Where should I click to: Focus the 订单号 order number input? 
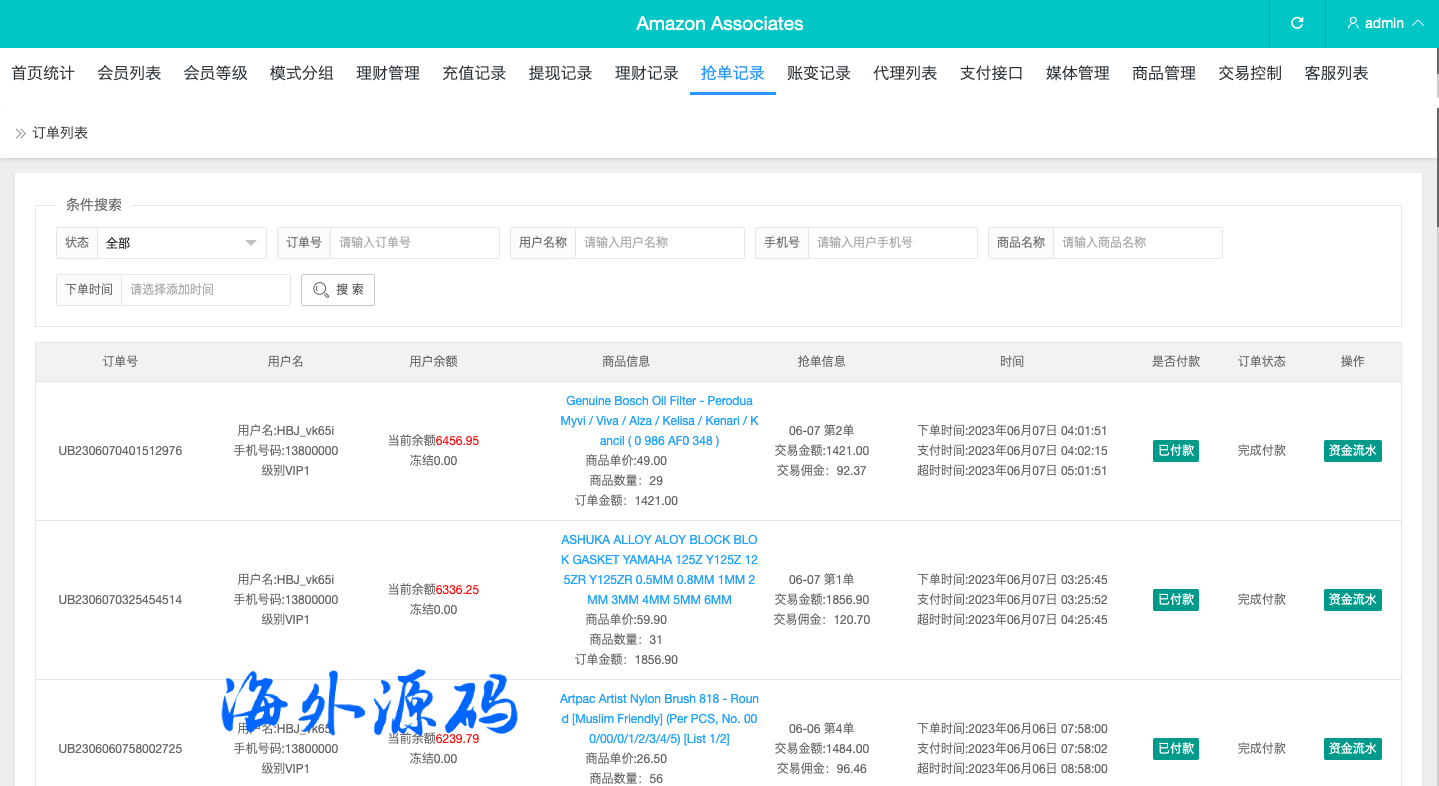click(x=414, y=243)
